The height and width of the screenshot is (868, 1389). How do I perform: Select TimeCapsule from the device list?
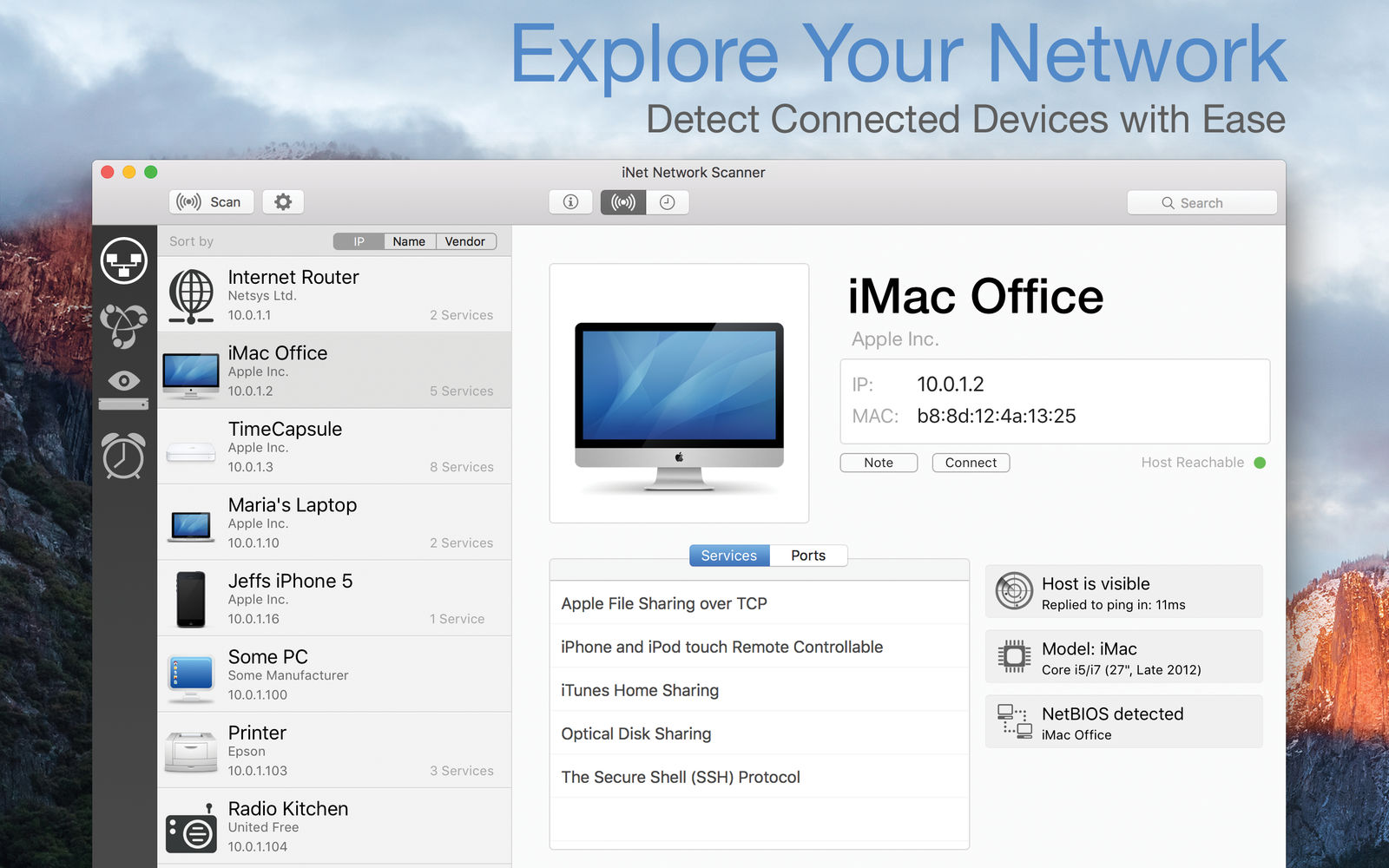click(x=334, y=446)
